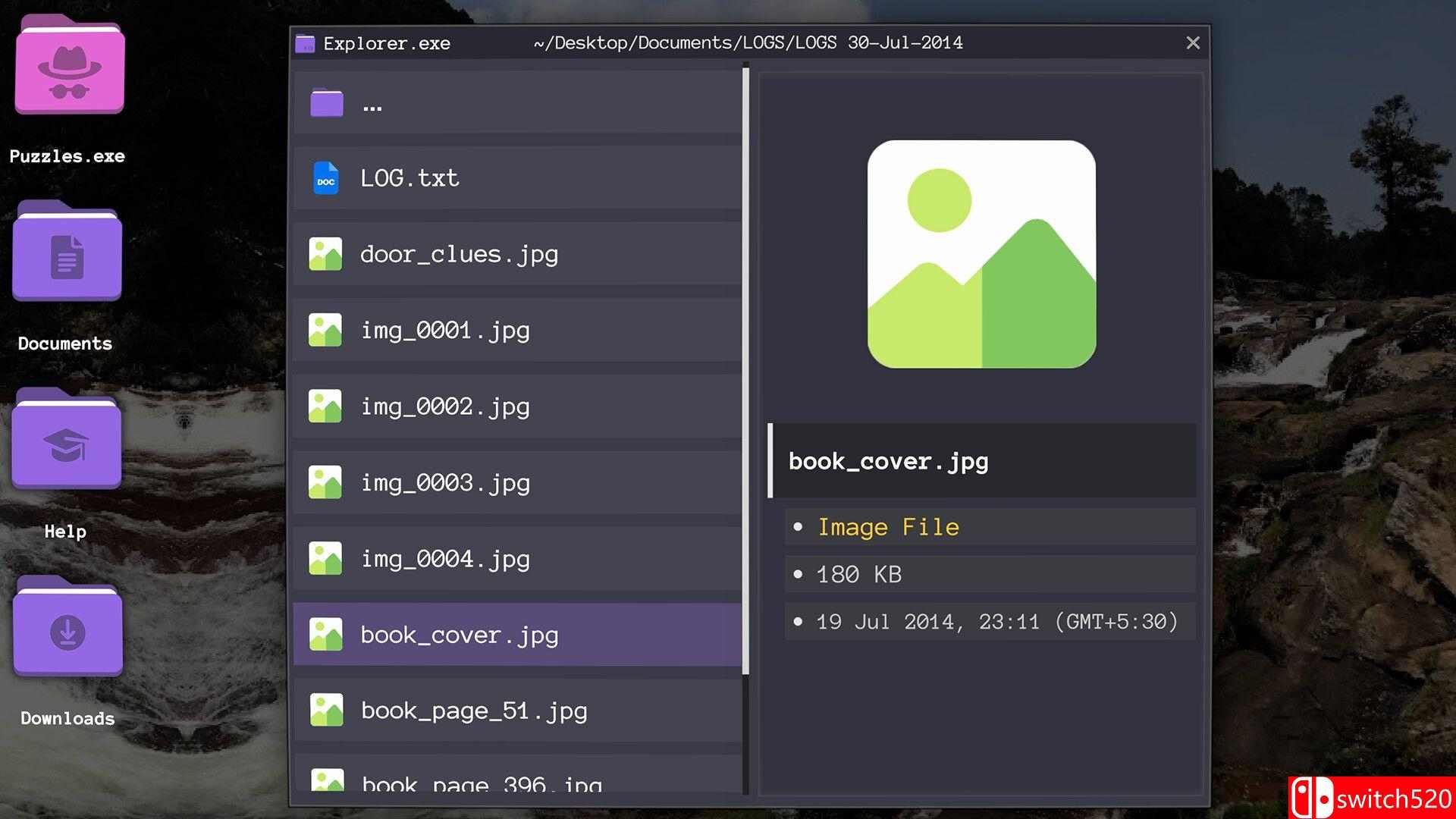The width and height of the screenshot is (1456, 819).
Task: Open the Help desktop folder
Action: coord(67,442)
